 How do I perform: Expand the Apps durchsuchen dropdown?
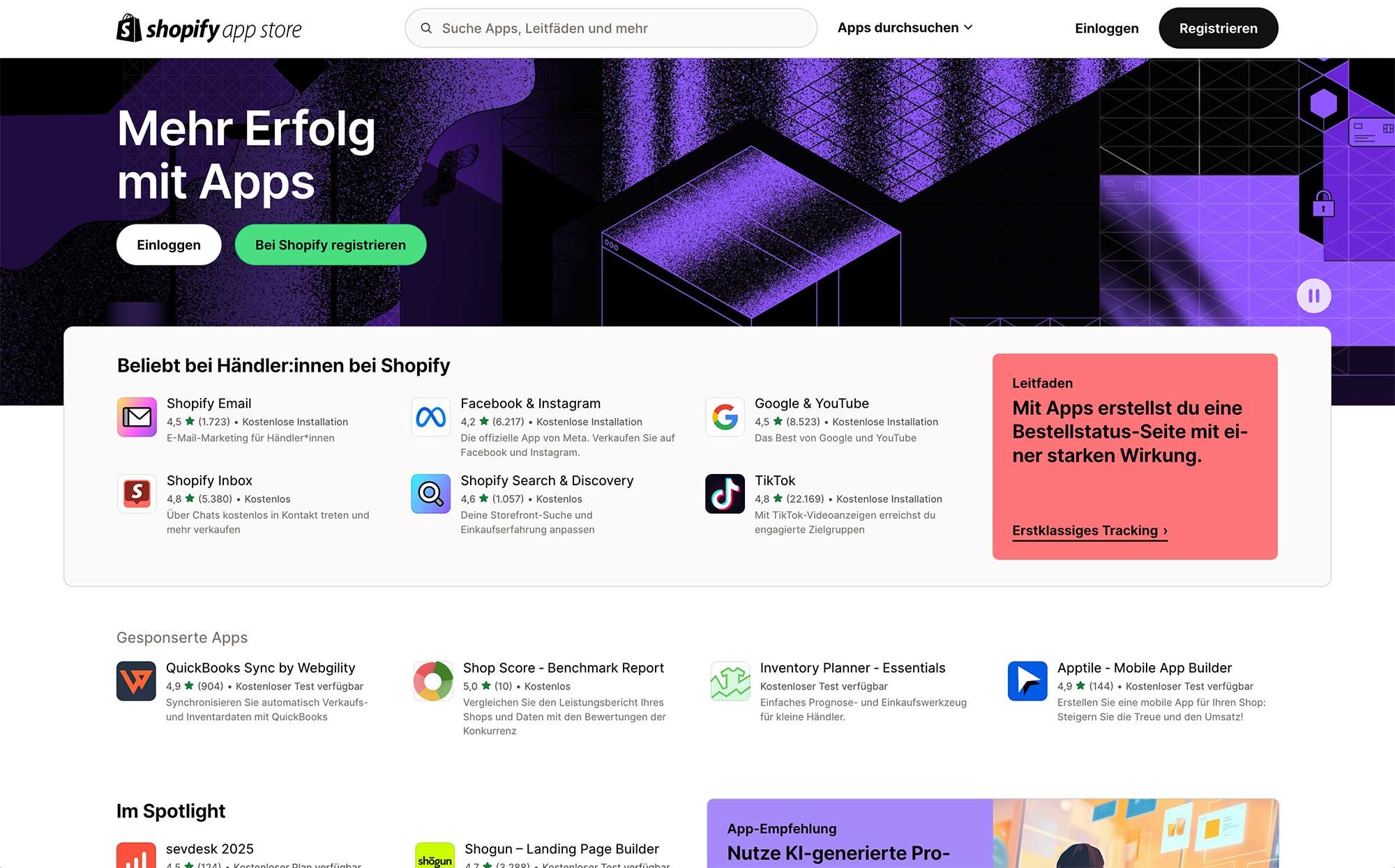[x=905, y=28]
